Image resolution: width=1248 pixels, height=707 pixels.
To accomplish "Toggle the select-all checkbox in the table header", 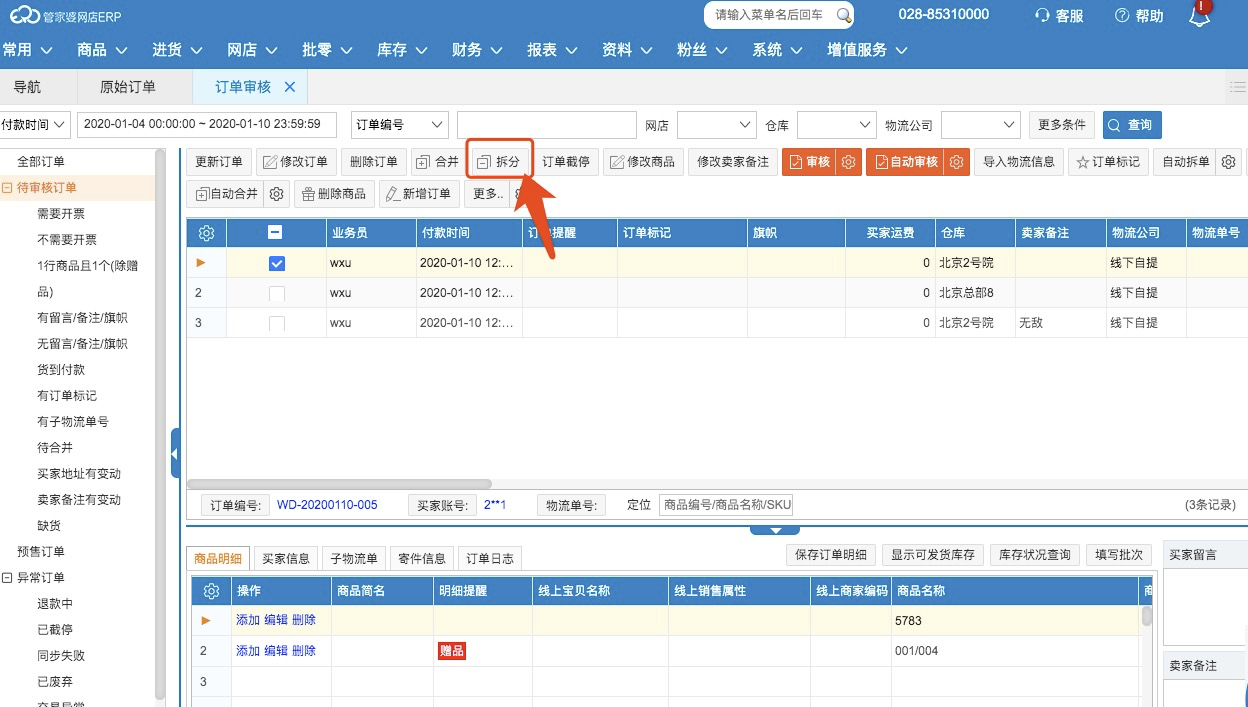I will pos(276,232).
